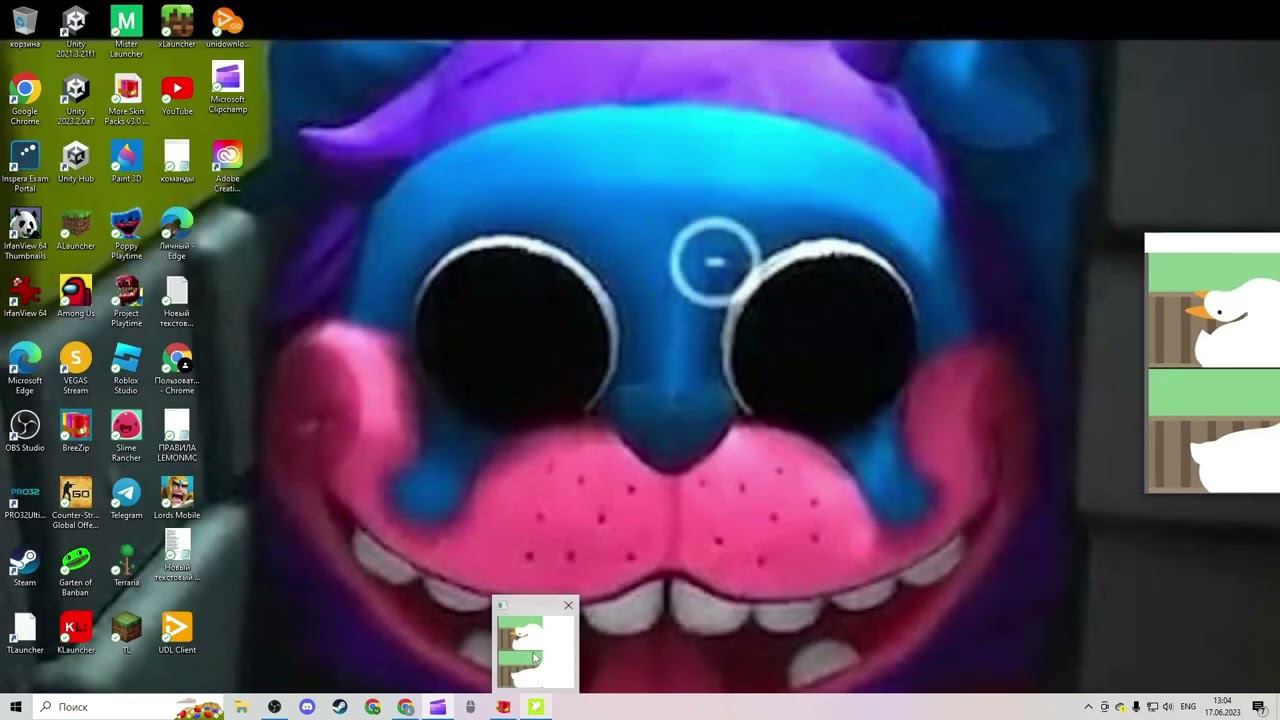
Task: Open Roblox Studio desktop shortcut
Action: click(x=126, y=369)
